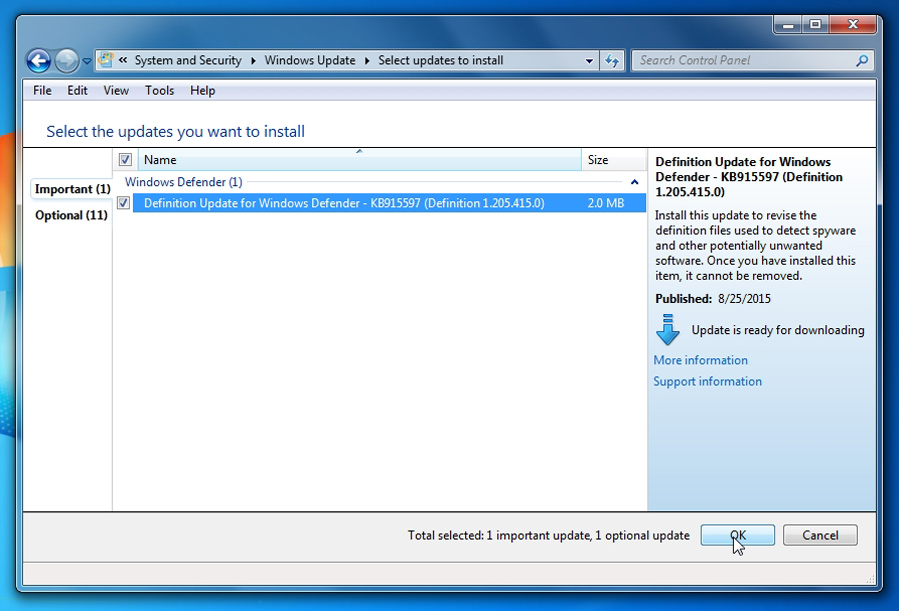899x611 pixels.
Task: Click the Control Panel icon in address bar
Action: pyautogui.click(x=106, y=60)
